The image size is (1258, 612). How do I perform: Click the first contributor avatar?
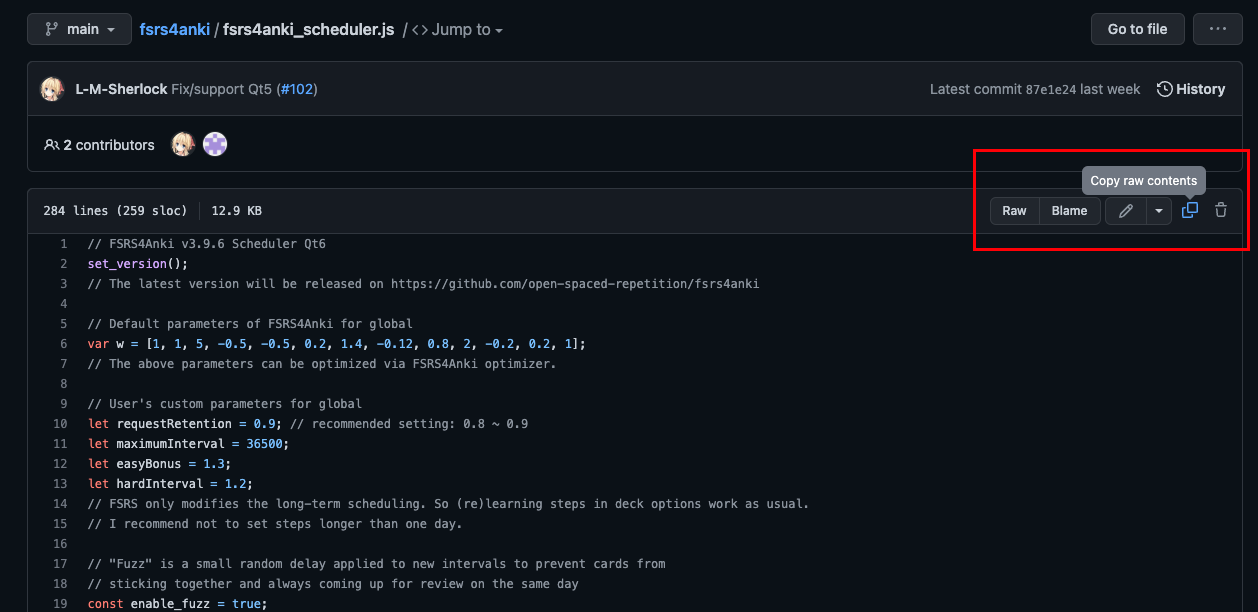coord(182,145)
